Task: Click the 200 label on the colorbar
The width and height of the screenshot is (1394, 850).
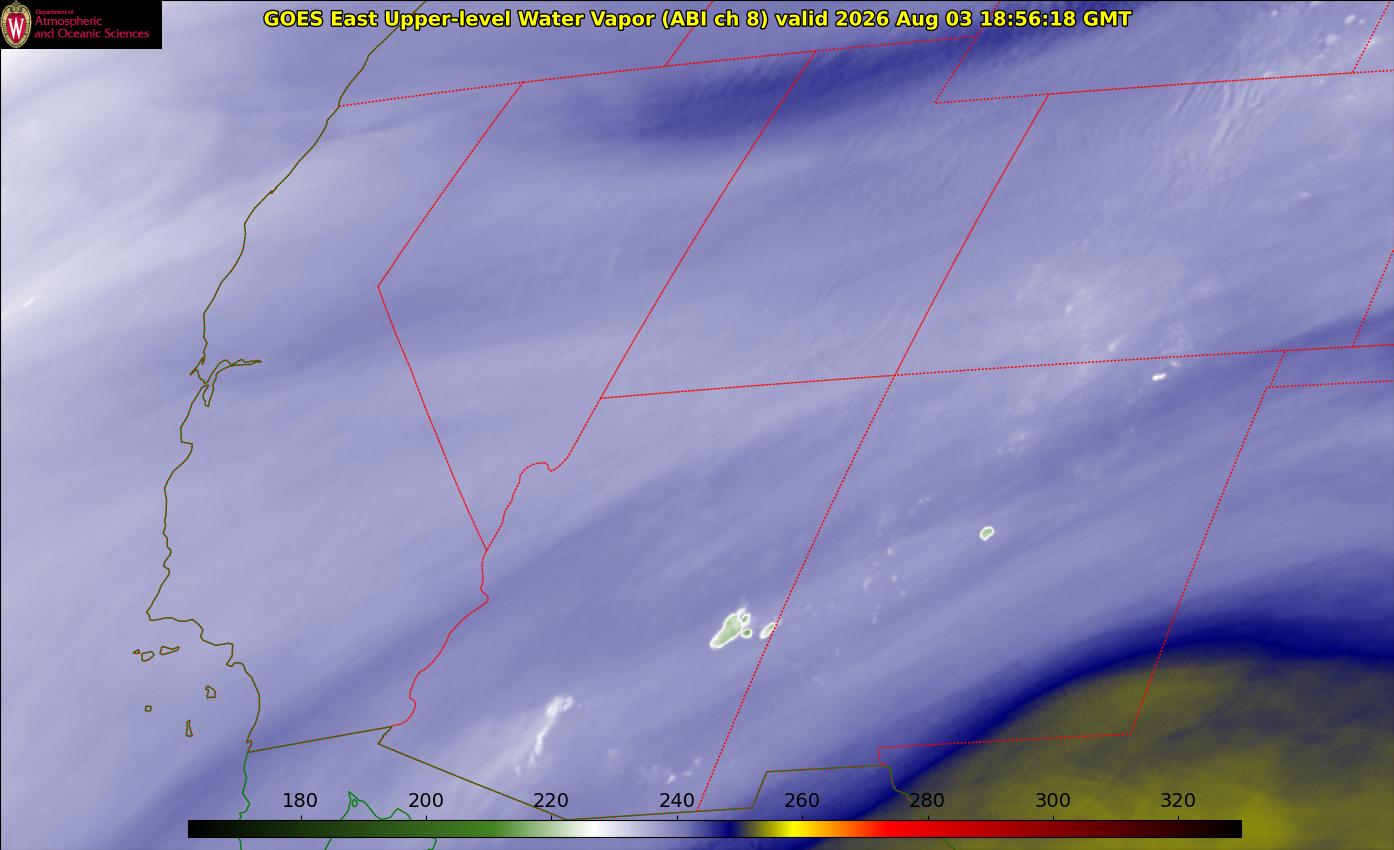Action: (426, 800)
